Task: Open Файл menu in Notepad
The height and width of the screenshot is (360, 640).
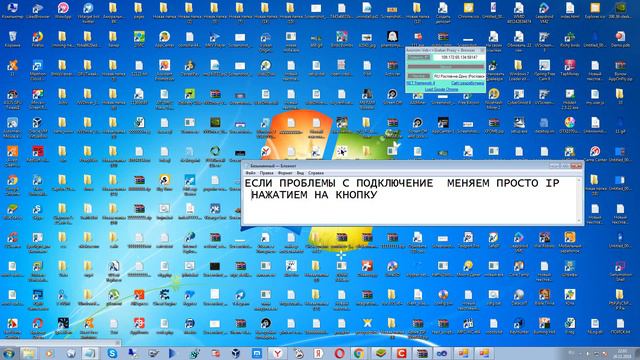Action: (250, 173)
